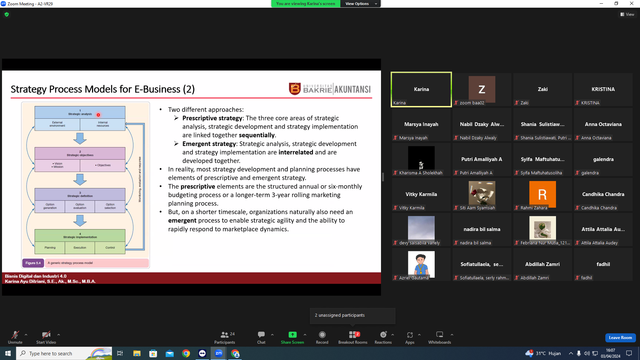Click Anna Octaviana's participant tile
This screenshot has width=640, height=360.
603,124
